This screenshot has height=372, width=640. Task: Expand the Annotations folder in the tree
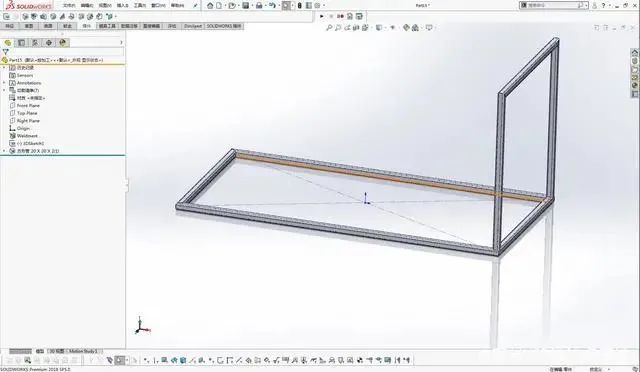pyautogui.click(x=4, y=83)
